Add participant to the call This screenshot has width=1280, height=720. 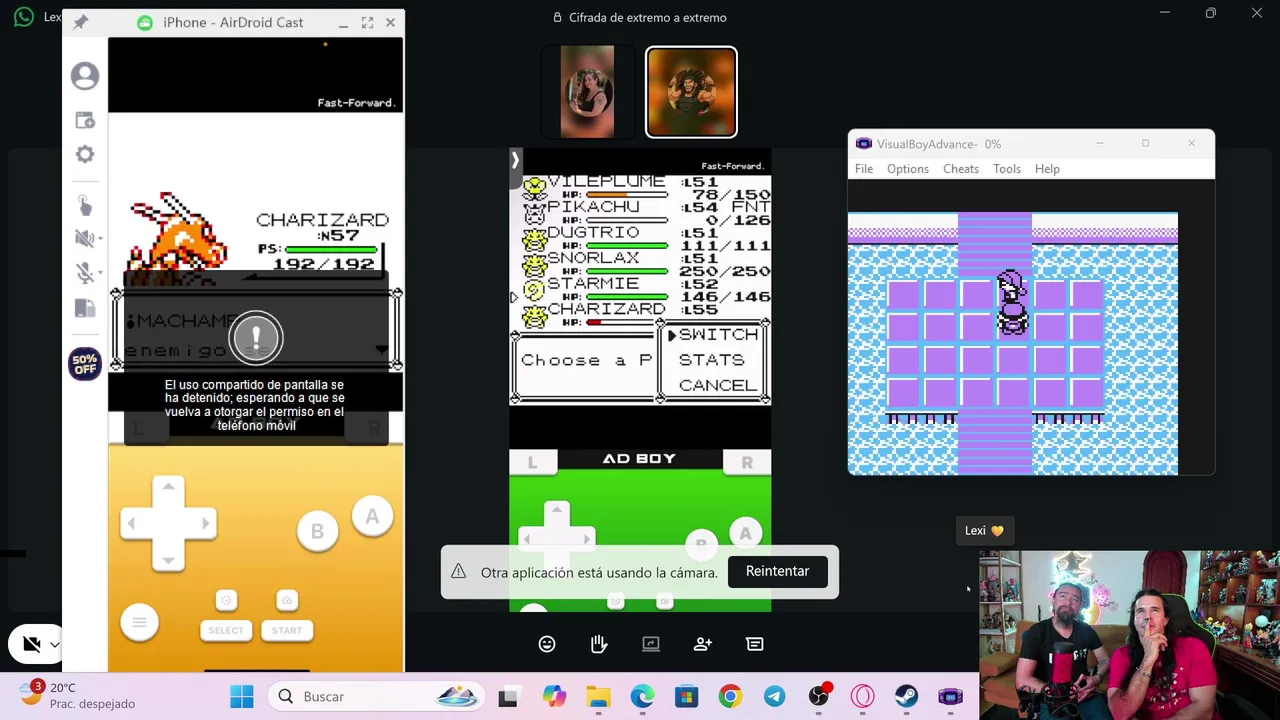point(703,644)
